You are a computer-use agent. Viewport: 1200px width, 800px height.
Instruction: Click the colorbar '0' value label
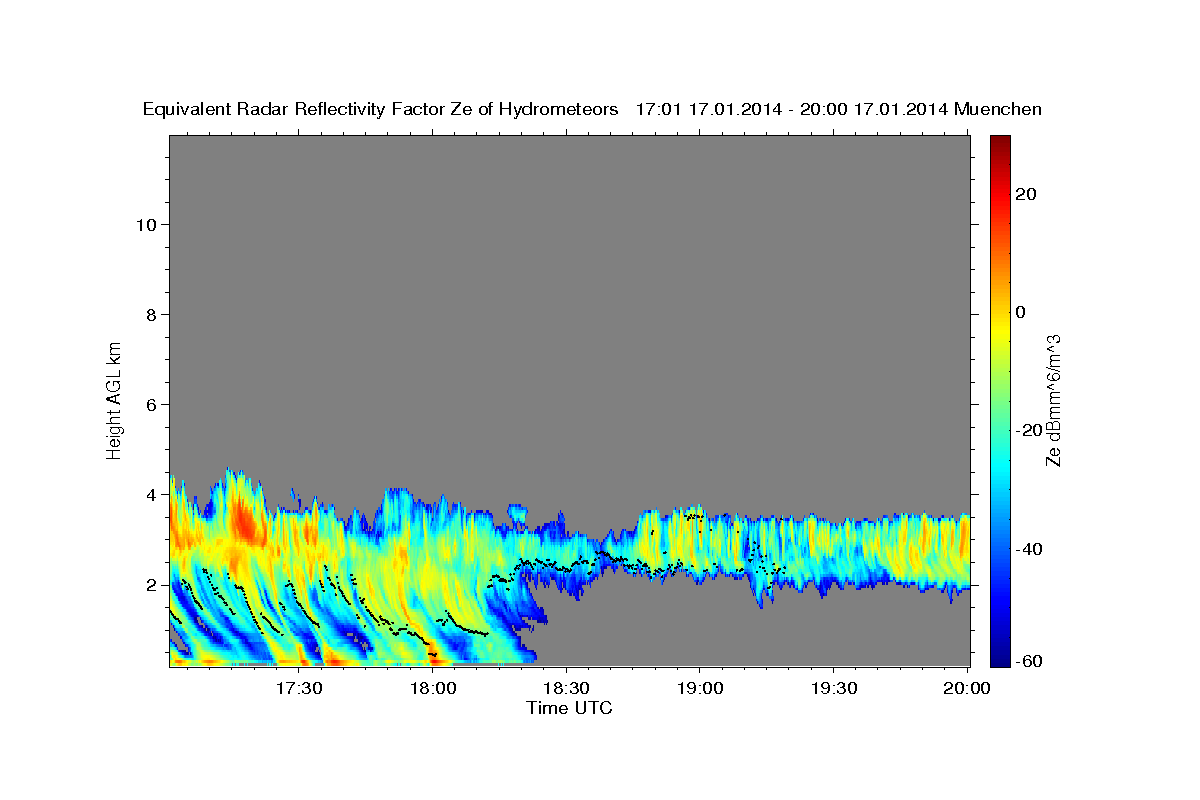[x=1020, y=312]
